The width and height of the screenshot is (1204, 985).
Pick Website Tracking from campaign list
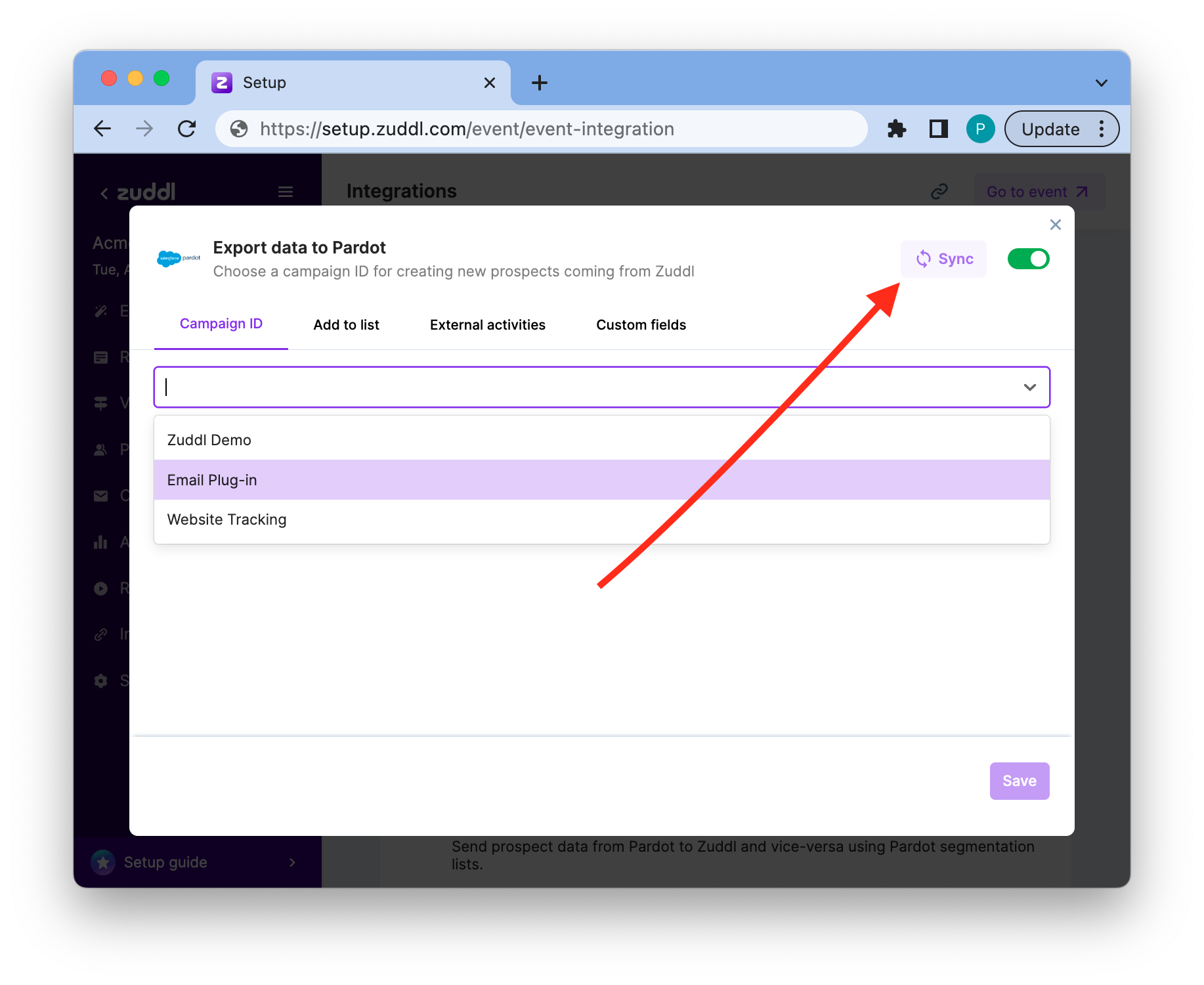[602, 519]
